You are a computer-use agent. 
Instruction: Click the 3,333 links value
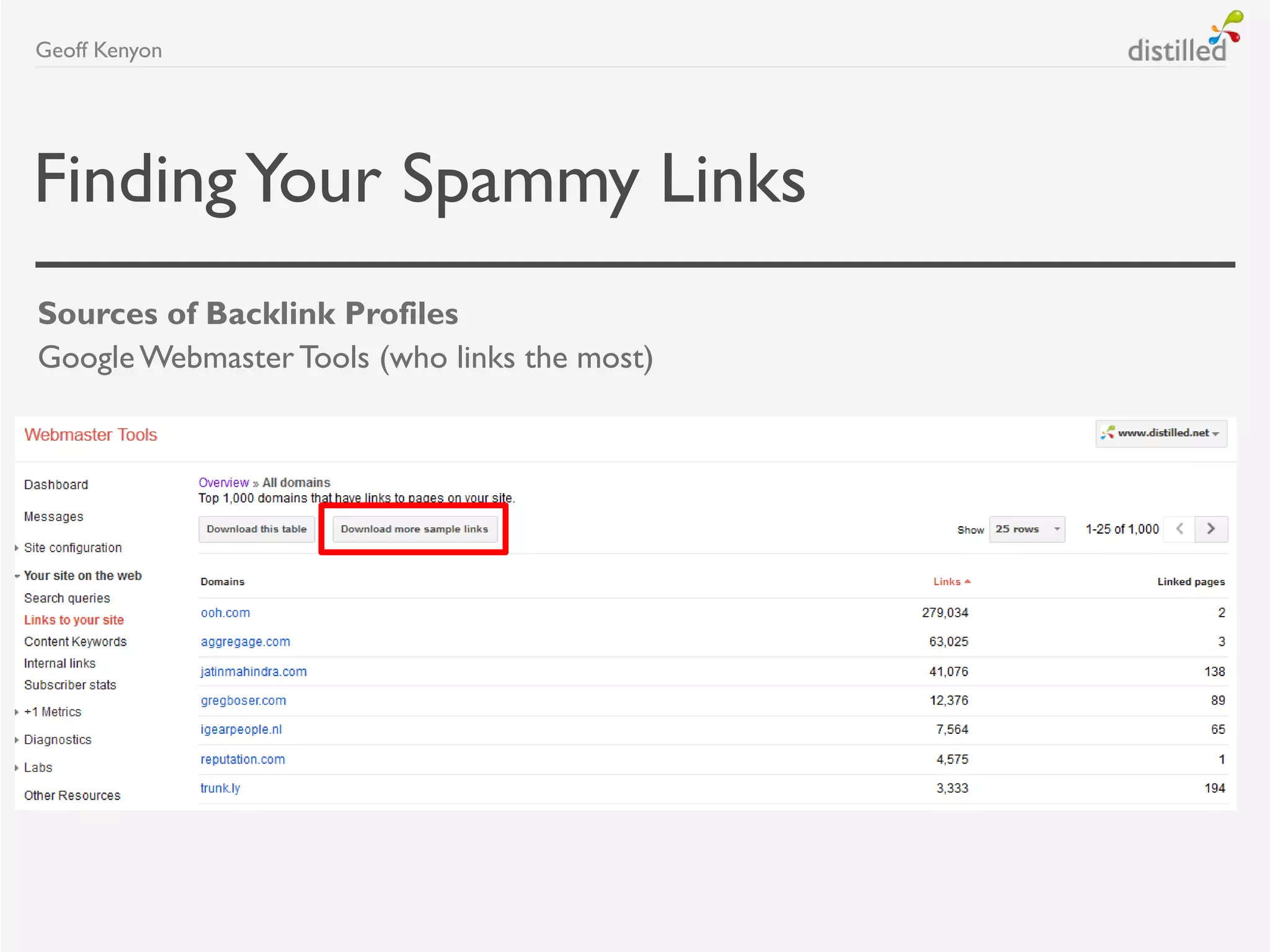click(x=952, y=788)
